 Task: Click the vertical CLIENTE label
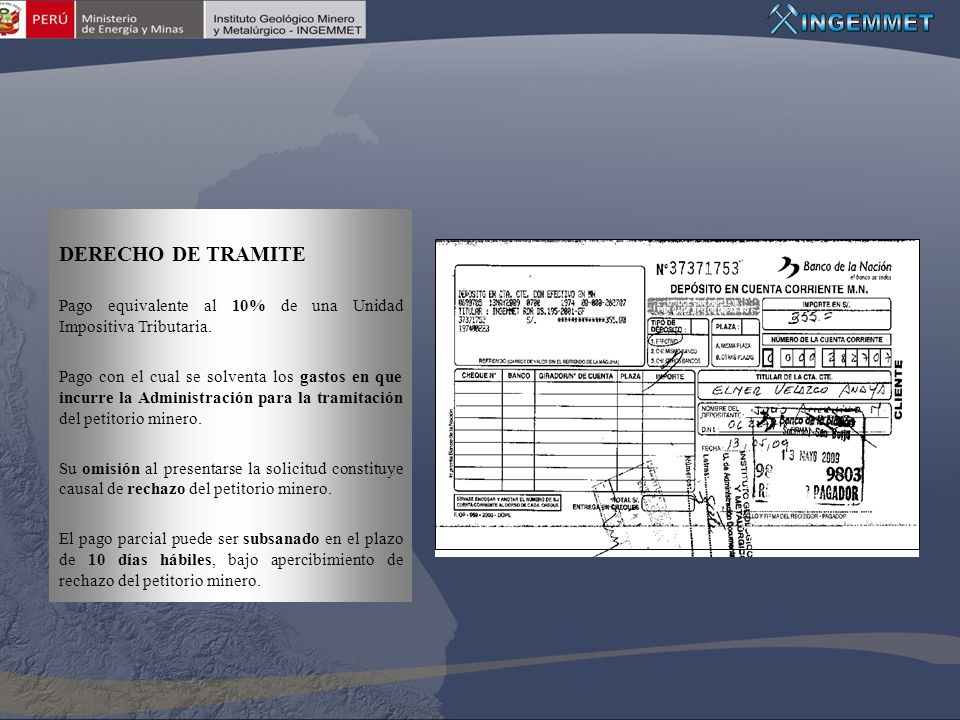pos(898,389)
